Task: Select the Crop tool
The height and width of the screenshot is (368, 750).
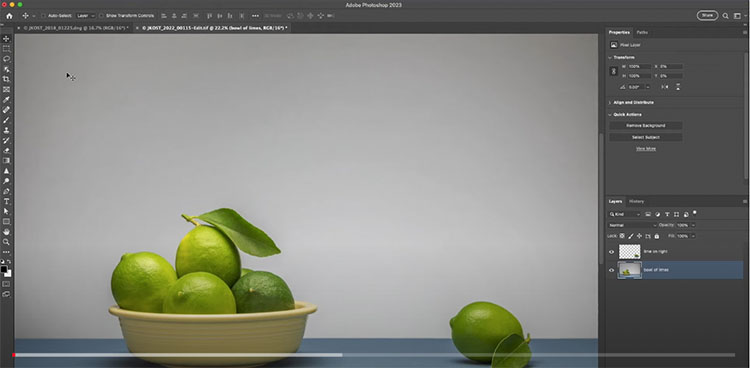Action: [6, 79]
